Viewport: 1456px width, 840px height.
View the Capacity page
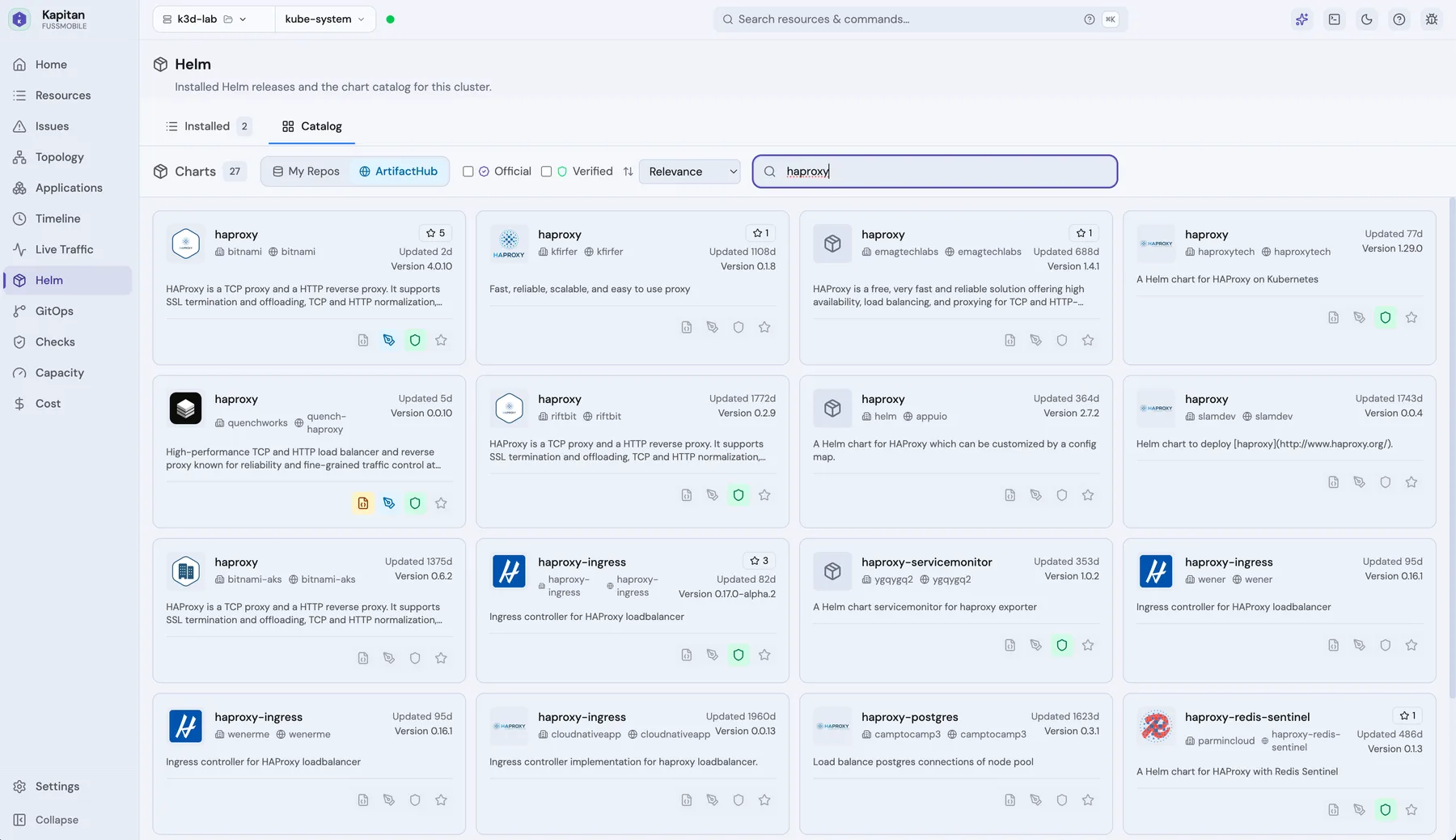(68, 372)
